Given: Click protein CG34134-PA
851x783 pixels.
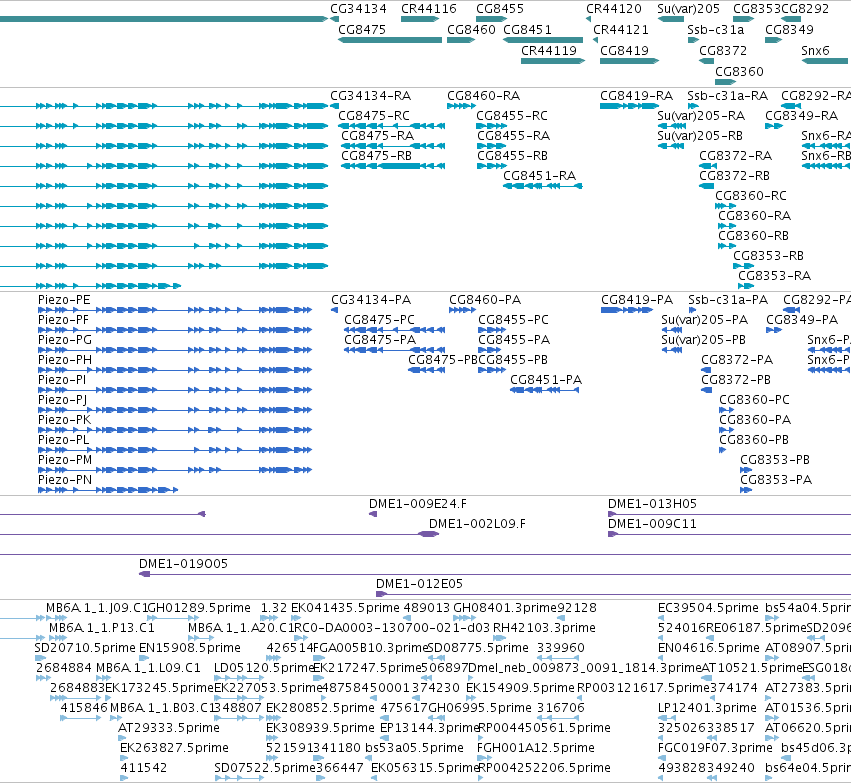Looking at the screenshot, I should [371, 300].
